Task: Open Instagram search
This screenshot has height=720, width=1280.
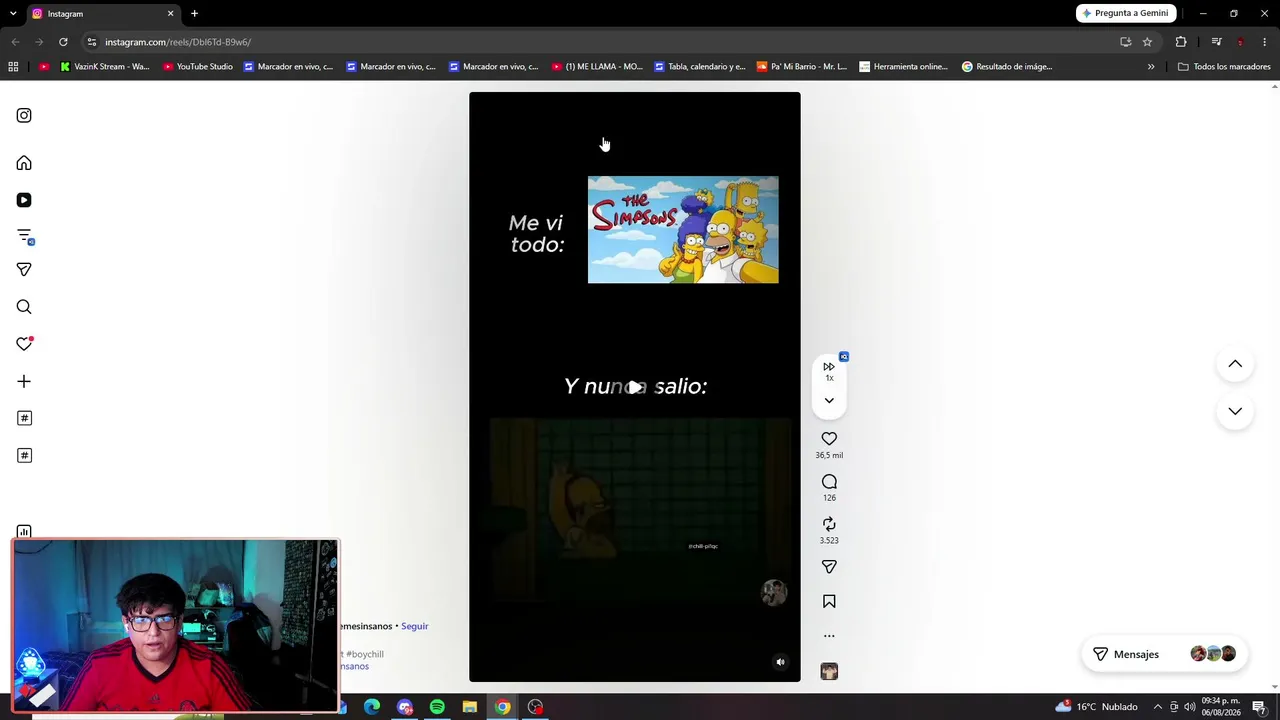Action: [24, 307]
